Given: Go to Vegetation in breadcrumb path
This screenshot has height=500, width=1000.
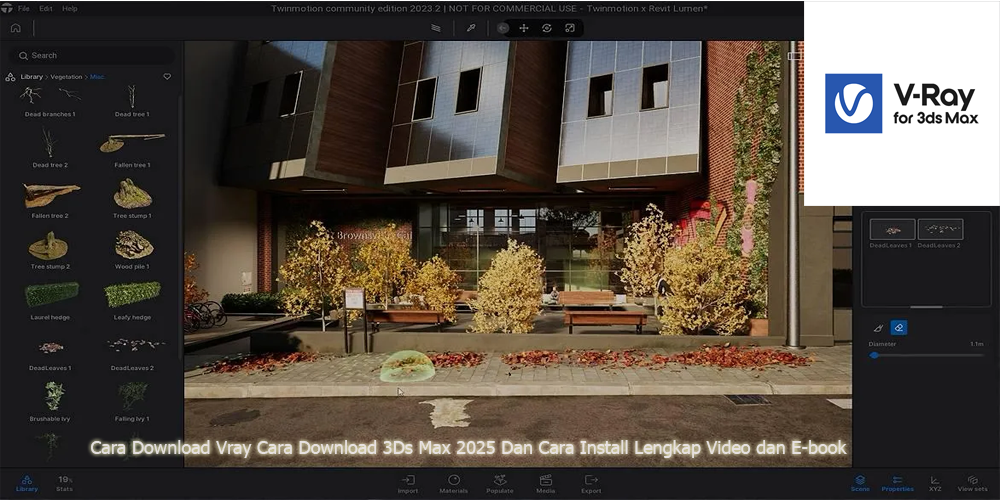Looking at the screenshot, I should click(x=66, y=77).
